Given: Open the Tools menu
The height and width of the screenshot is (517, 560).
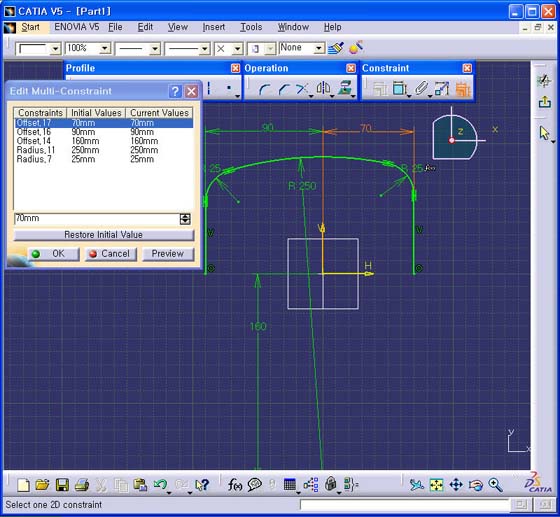Looking at the screenshot, I should [251, 27].
